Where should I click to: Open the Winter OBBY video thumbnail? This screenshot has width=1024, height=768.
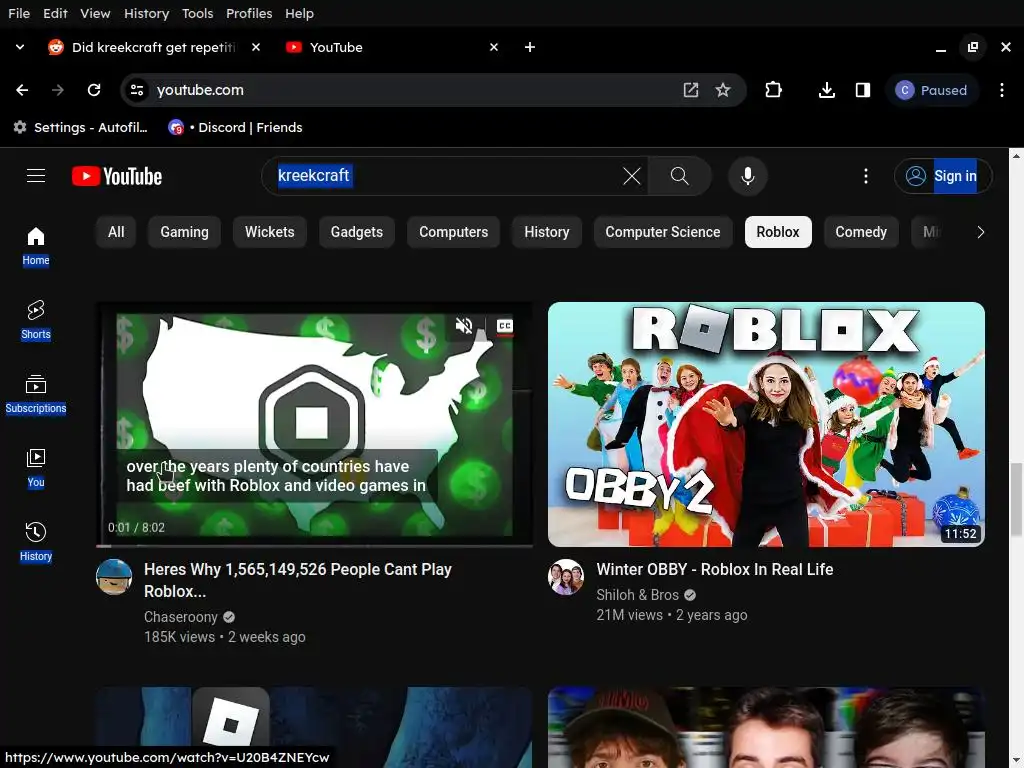click(x=766, y=424)
